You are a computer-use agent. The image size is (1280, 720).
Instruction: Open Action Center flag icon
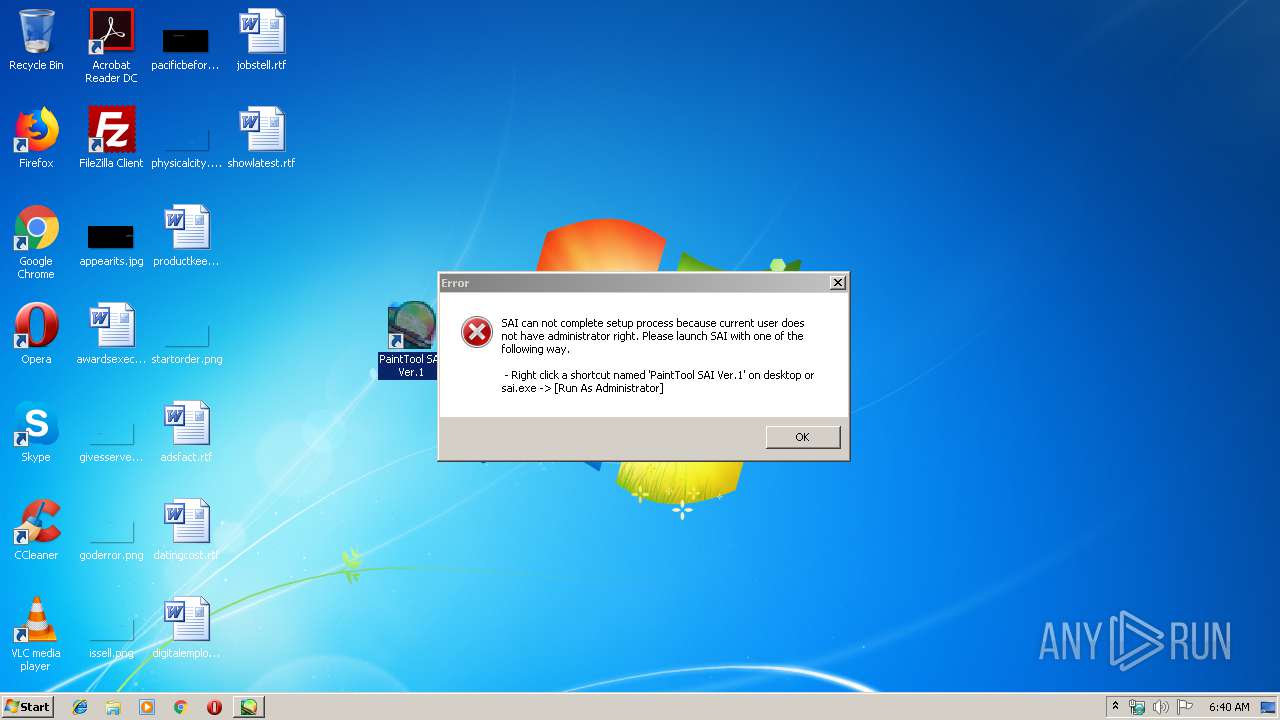(x=1185, y=707)
